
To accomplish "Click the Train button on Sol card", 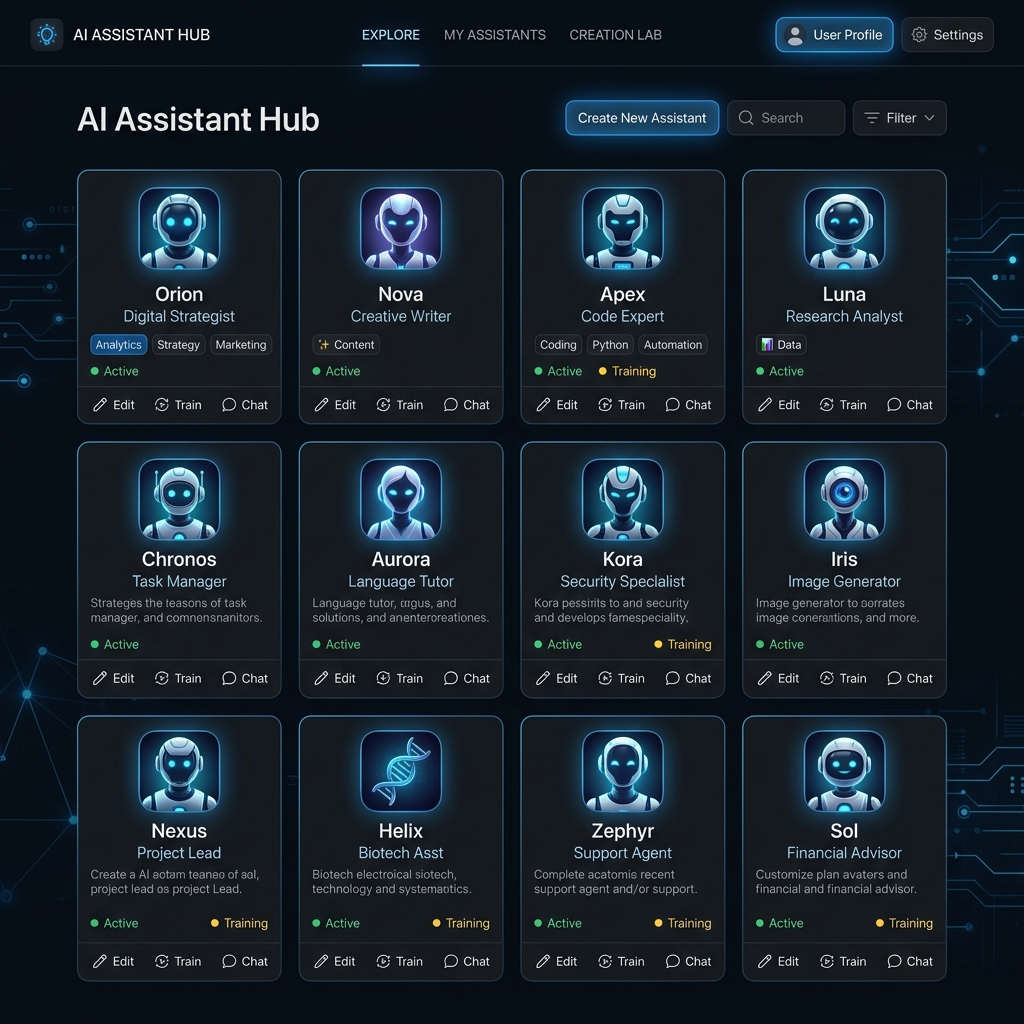I will (842, 961).
